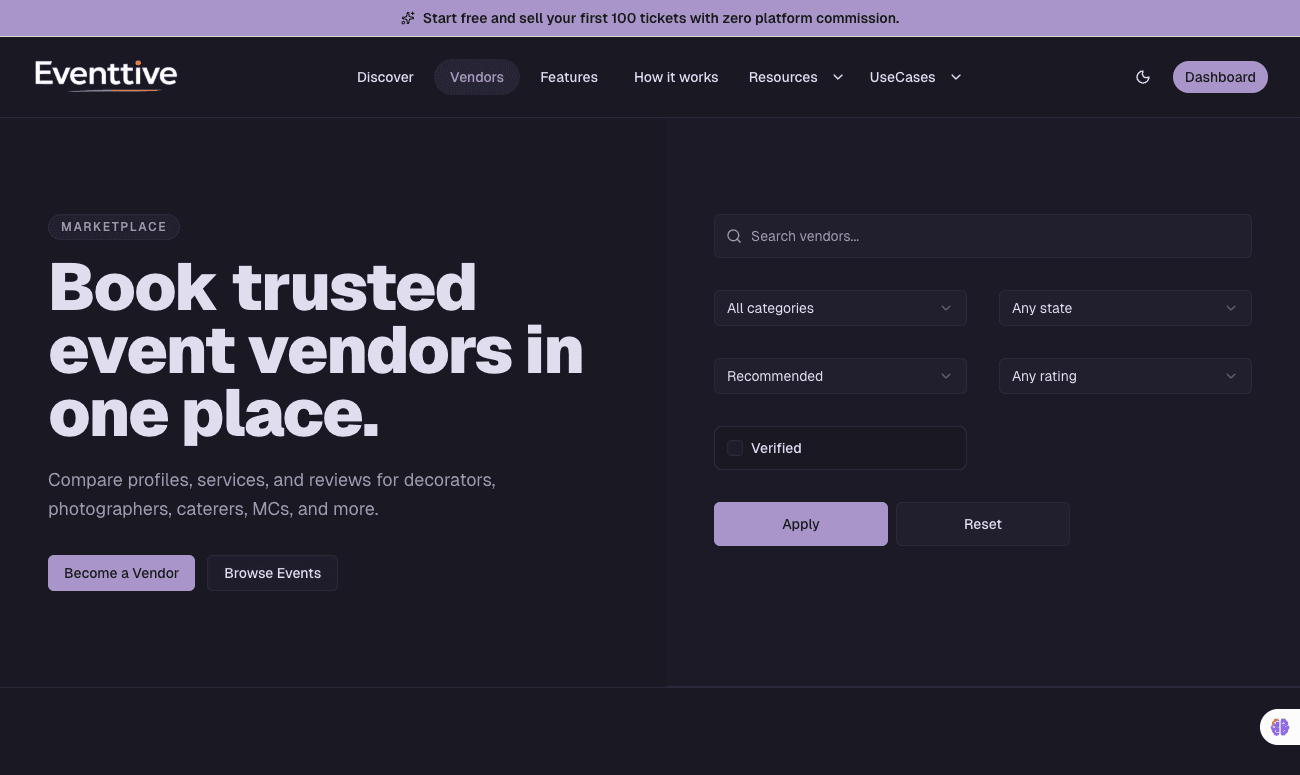Image resolution: width=1300 pixels, height=775 pixels.
Task: Open the How it works page
Action: tap(676, 77)
